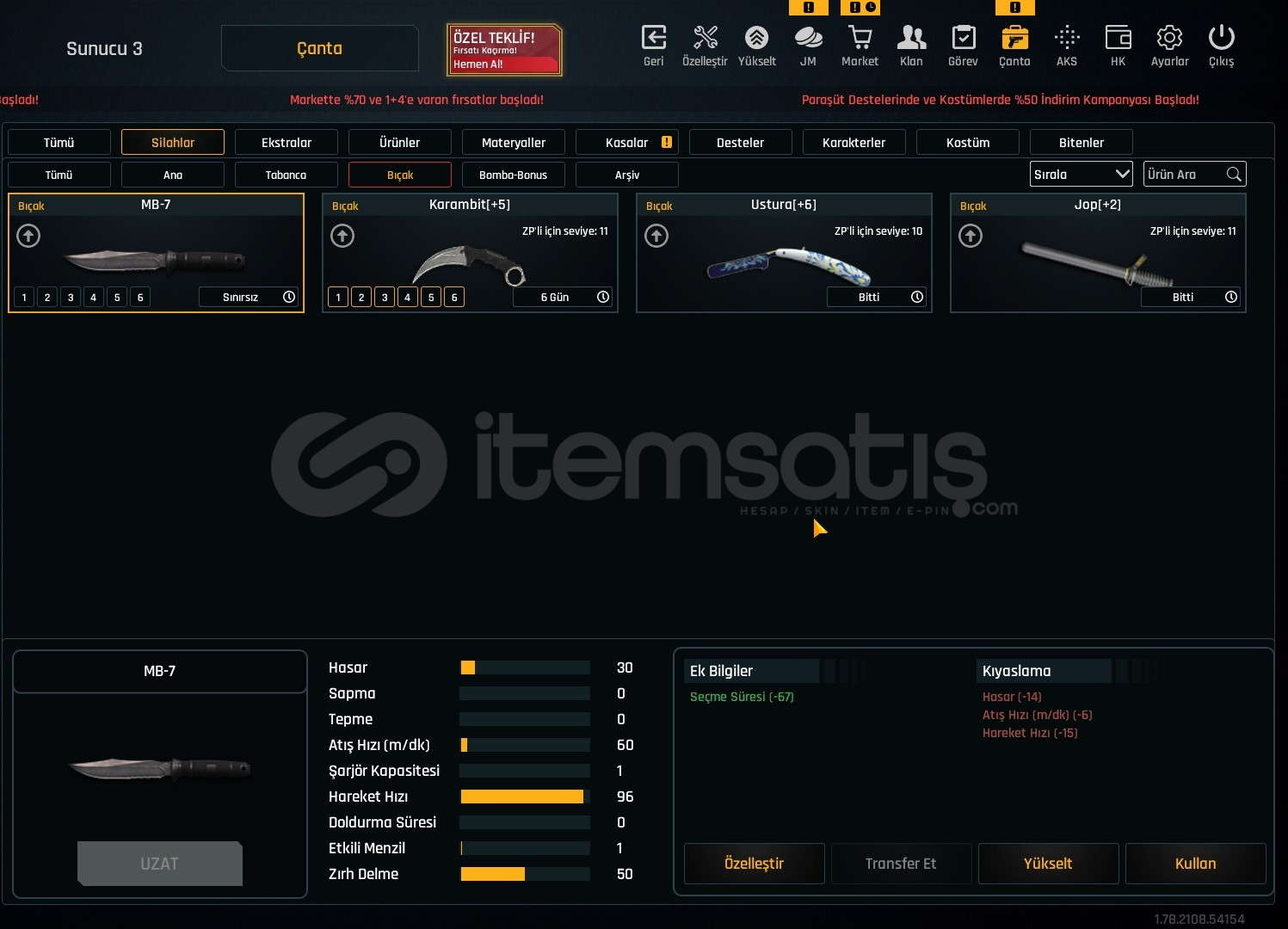This screenshot has width=1288, height=929.
Task: Select the Karambit[+5] knife image
Action: (469, 265)
